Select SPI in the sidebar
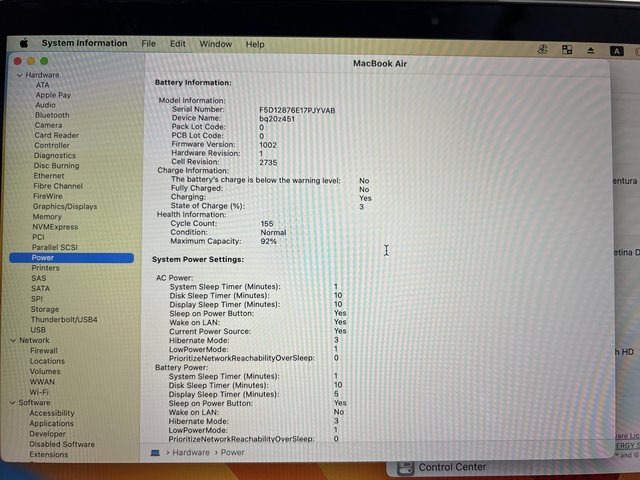This screenshot has height=480, width=640. (x=37, y=299)
